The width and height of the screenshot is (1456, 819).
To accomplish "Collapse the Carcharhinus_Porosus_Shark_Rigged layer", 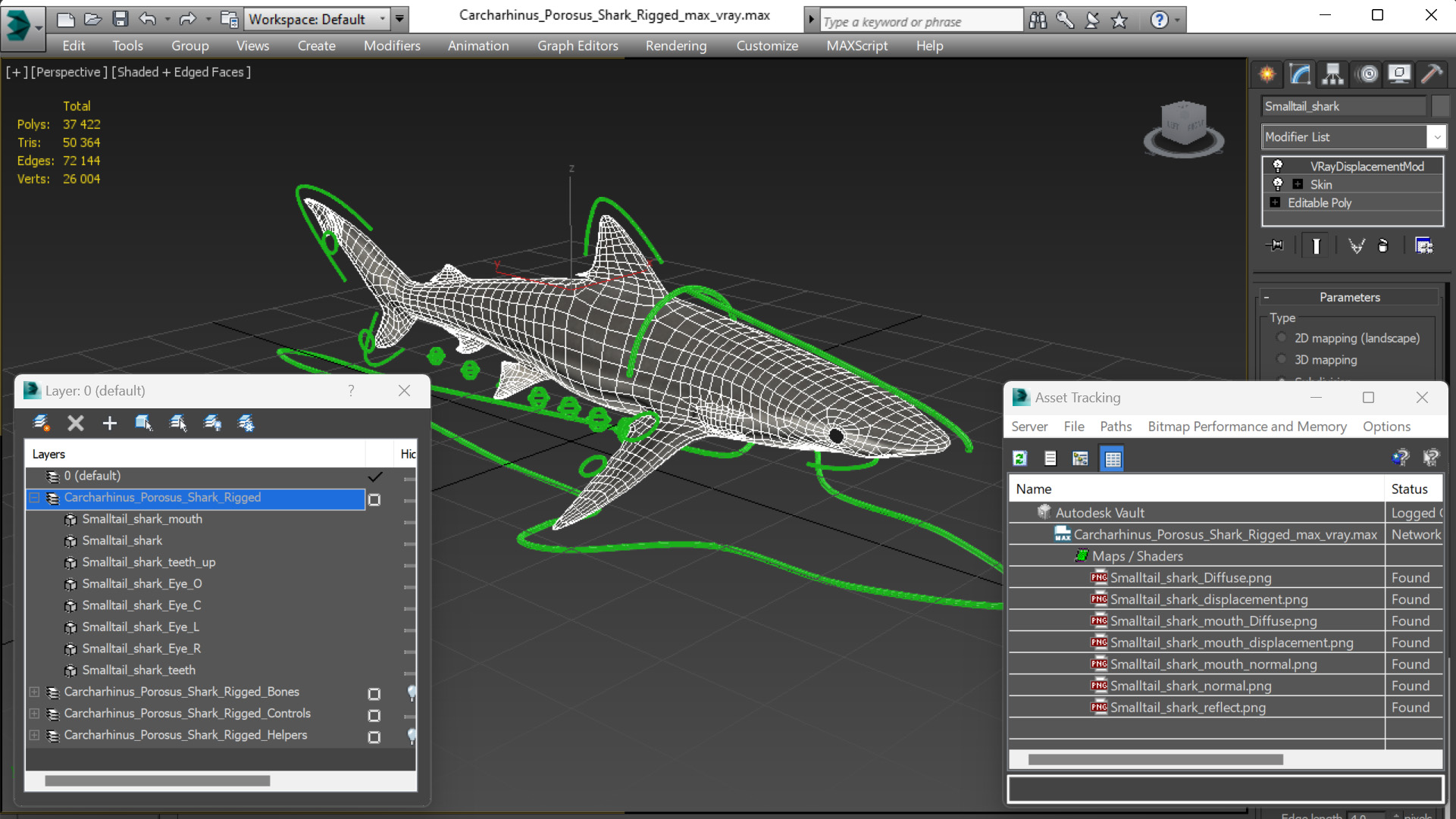I will tap(34, 498).
